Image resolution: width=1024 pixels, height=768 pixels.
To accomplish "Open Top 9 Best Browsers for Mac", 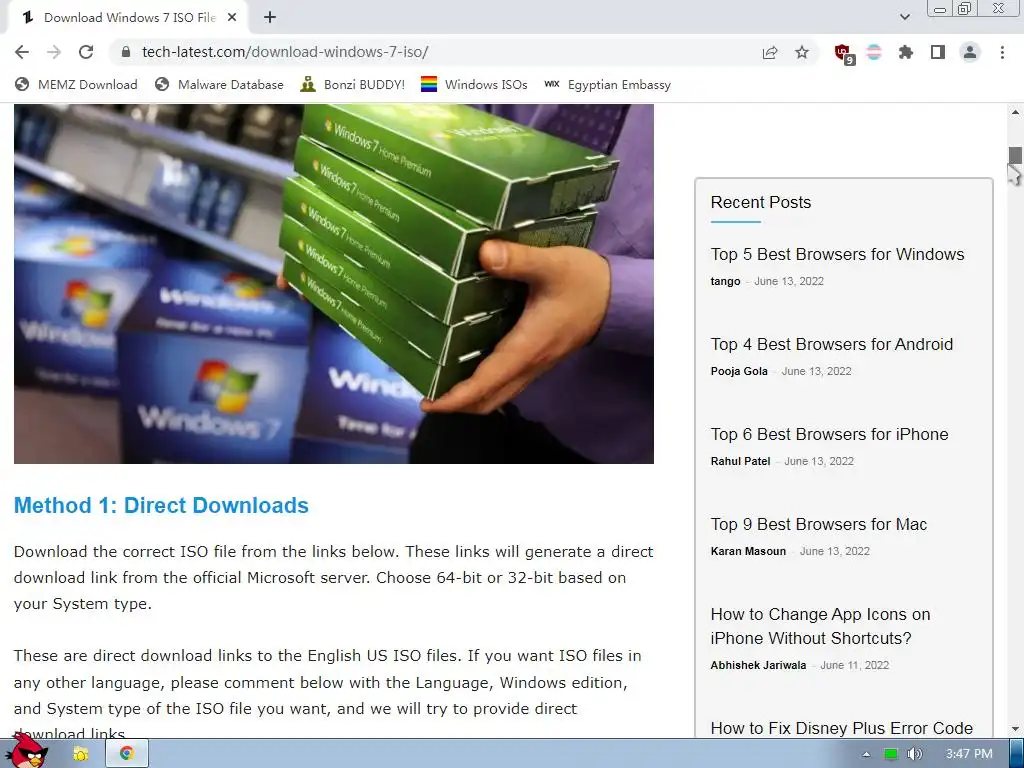I will click(x=819, y=524).
